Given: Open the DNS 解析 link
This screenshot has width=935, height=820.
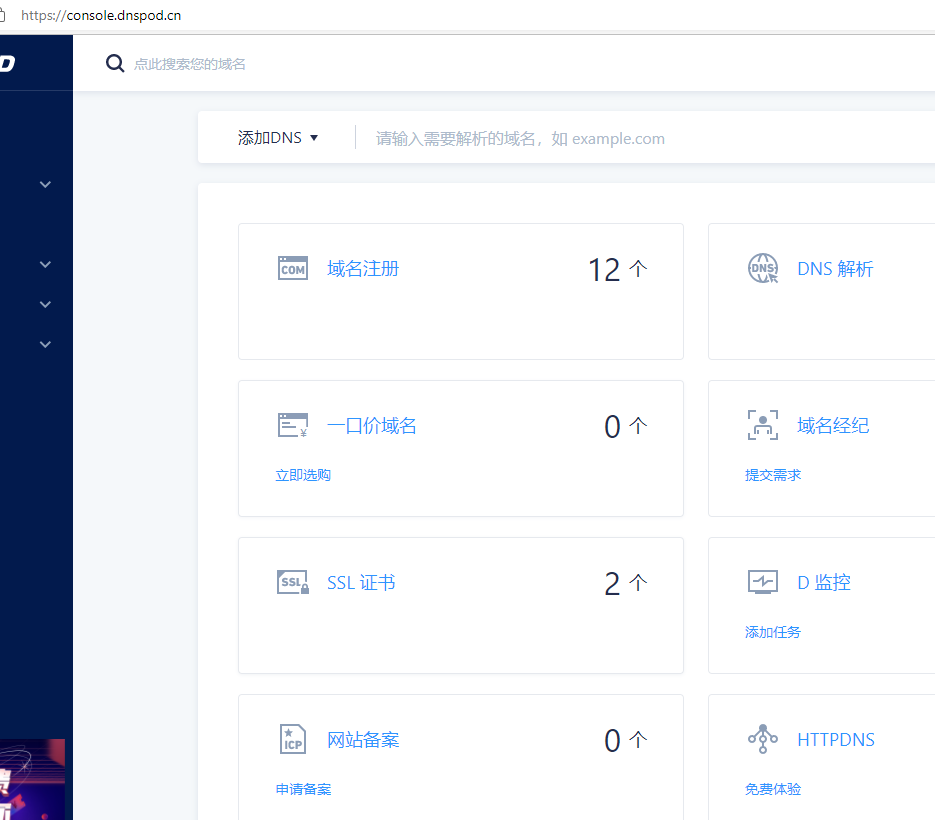Looking at the screenshot, I should [x=835, y=269].
